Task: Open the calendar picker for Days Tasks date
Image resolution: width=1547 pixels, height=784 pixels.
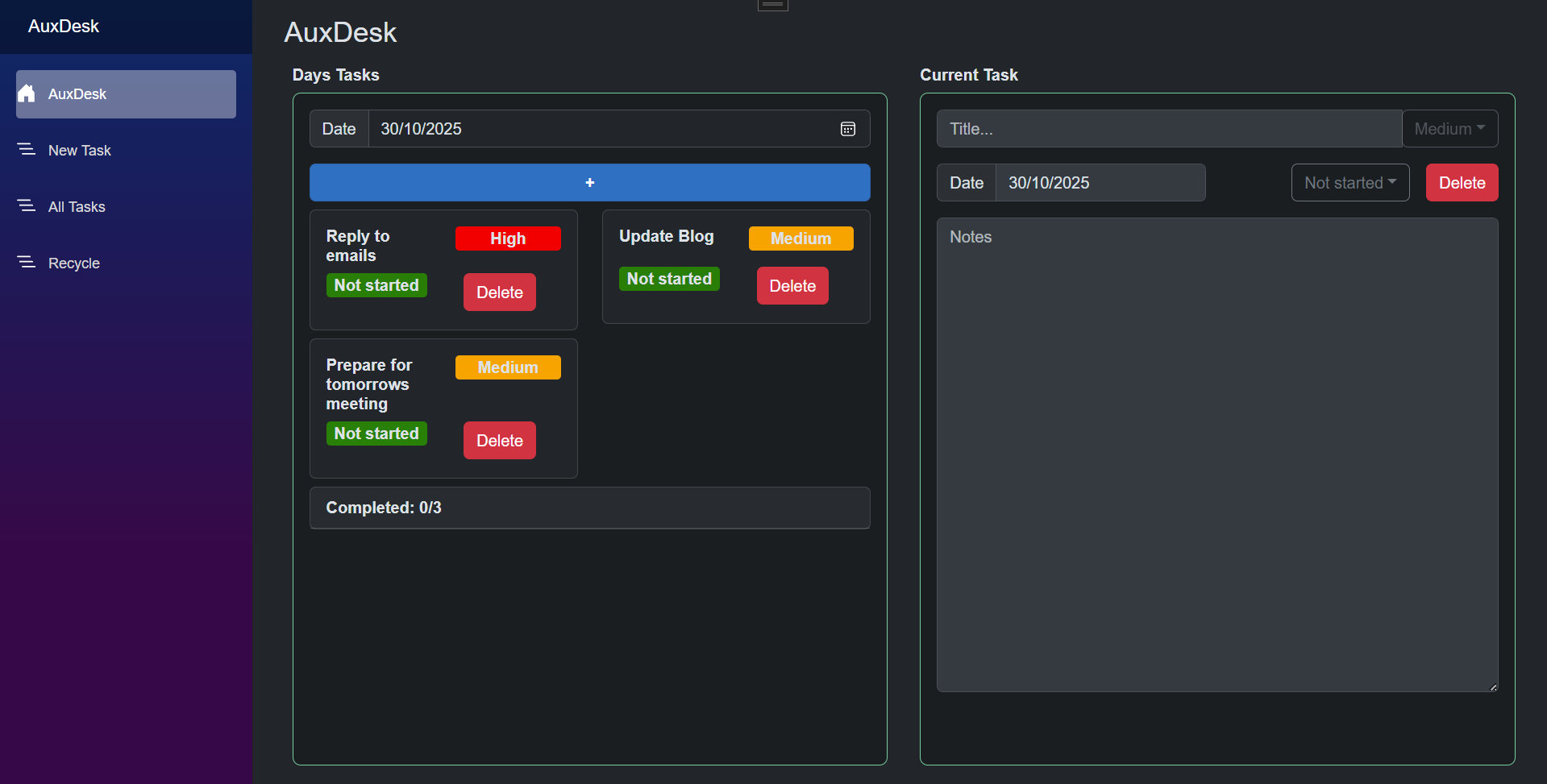Action: coord(847,129)
